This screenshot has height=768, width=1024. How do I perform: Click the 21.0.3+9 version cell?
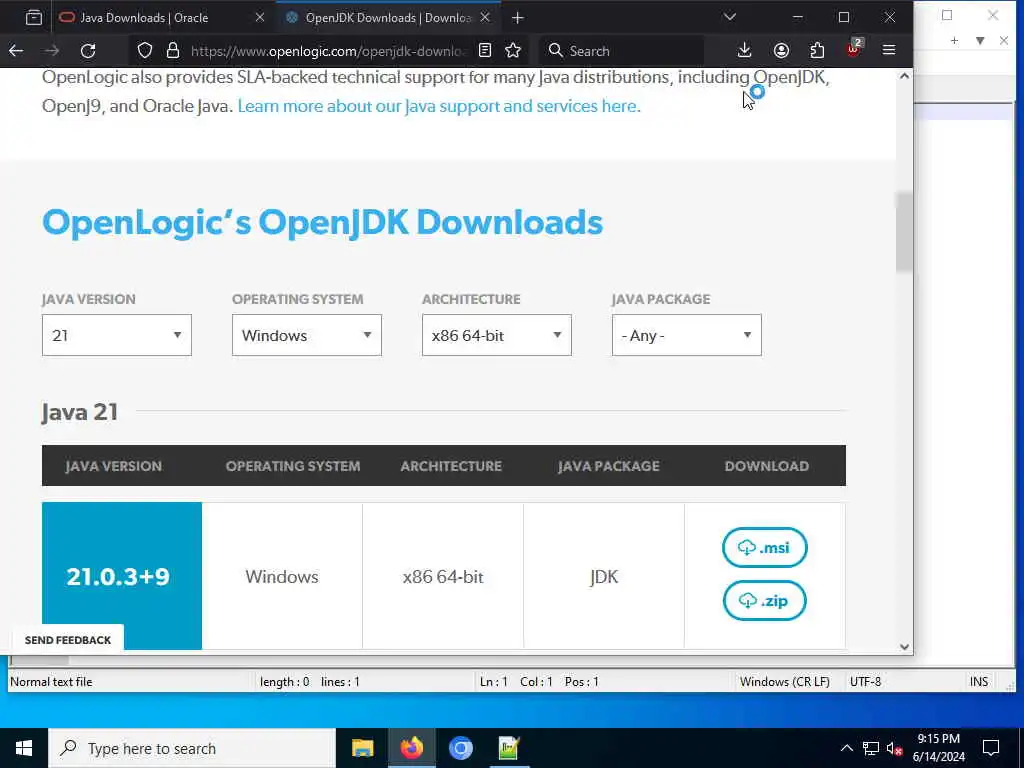pyautogui.click(x=122, y=576)
